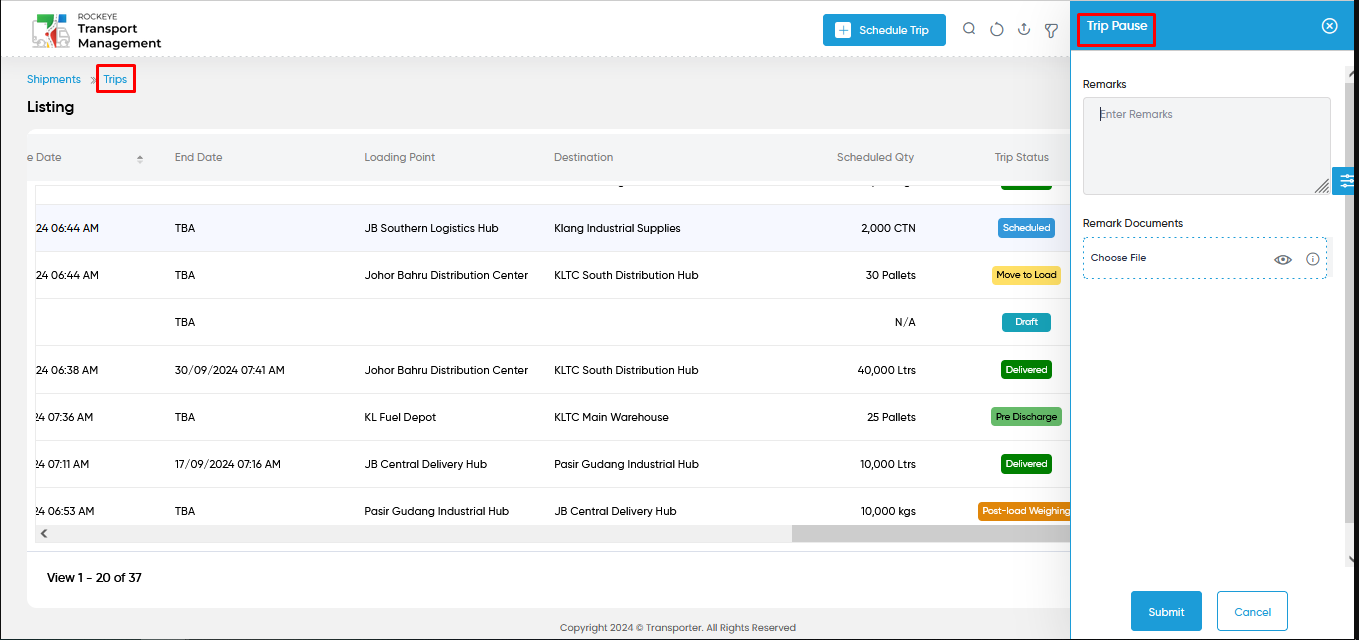Click the Draft status badge

click(1027, 322)
